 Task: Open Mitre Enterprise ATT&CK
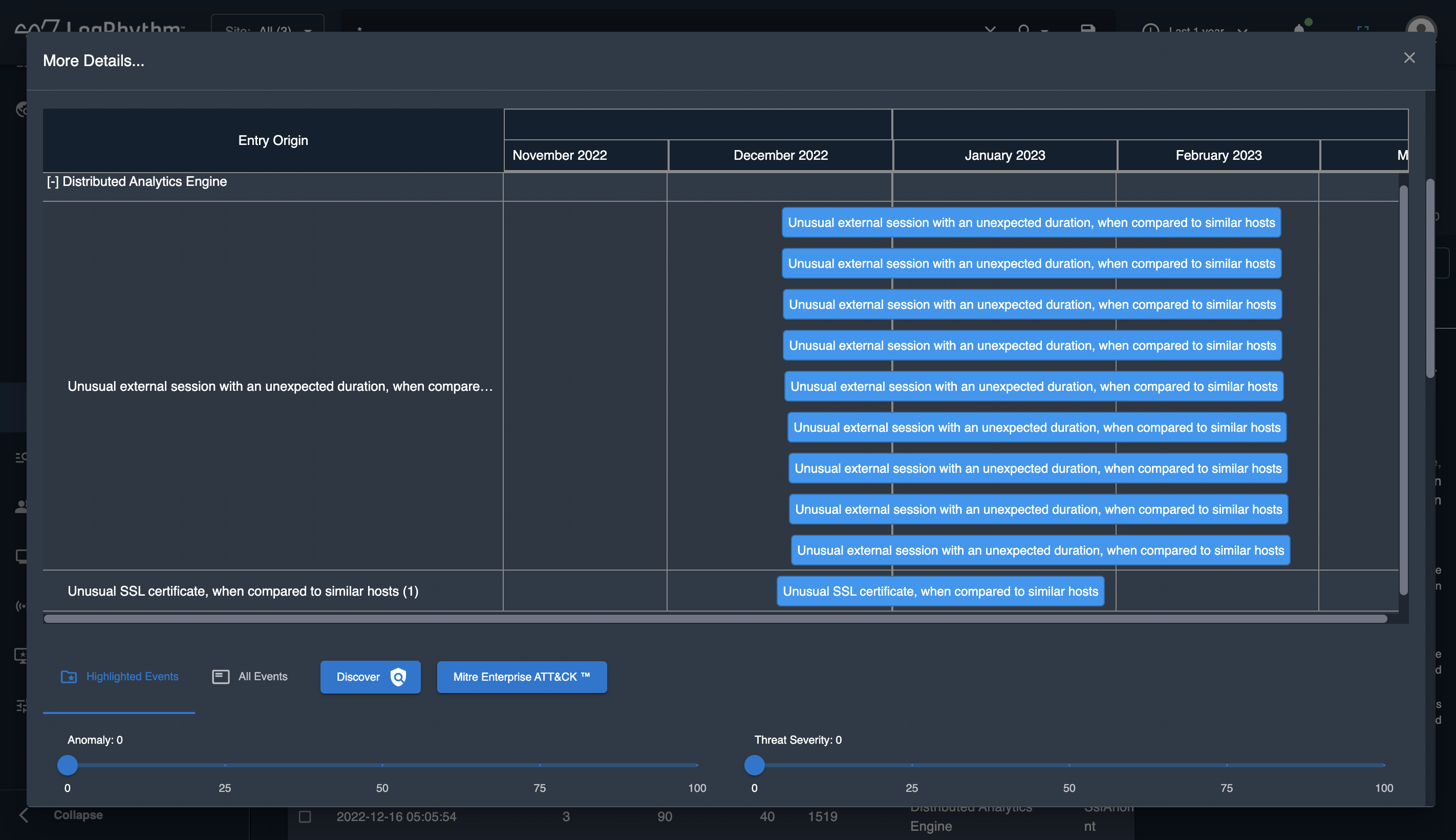coord(521,677)
